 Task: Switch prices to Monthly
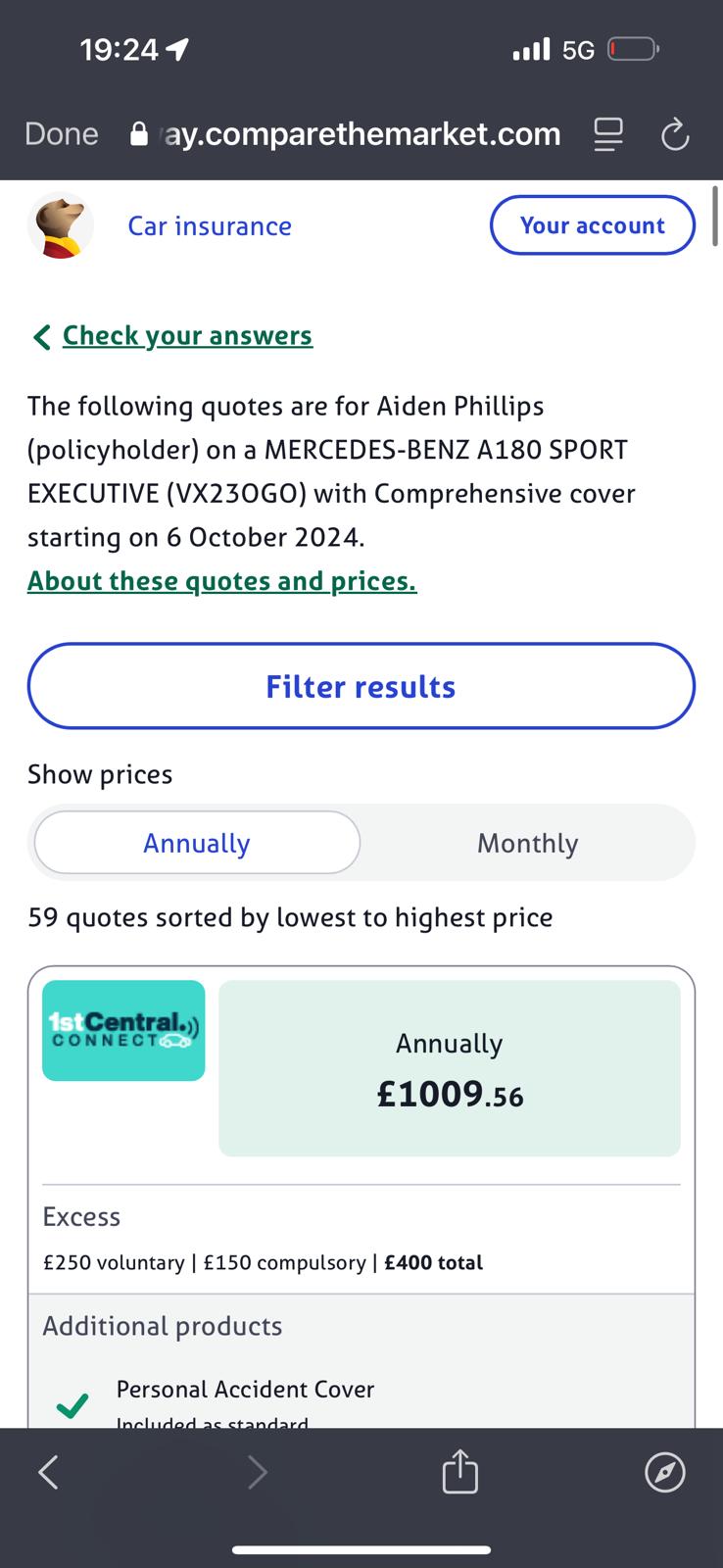(x=527, y=843)
